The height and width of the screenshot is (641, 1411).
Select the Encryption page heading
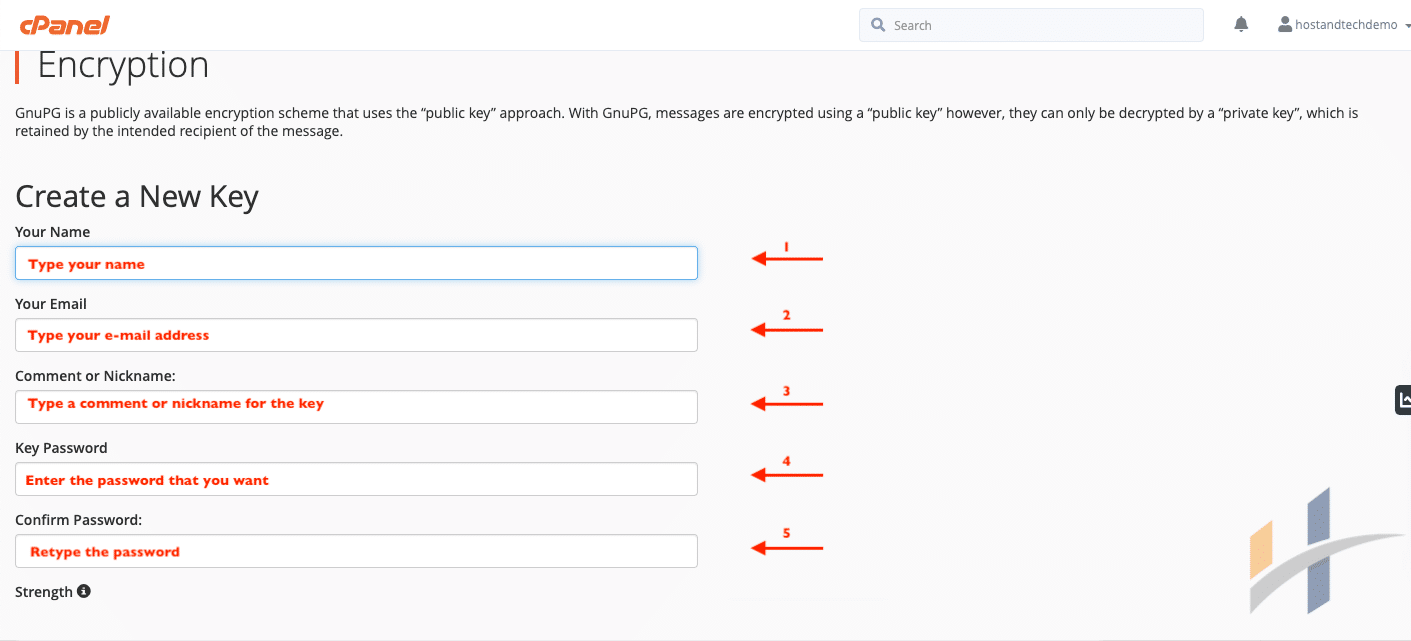123,64
